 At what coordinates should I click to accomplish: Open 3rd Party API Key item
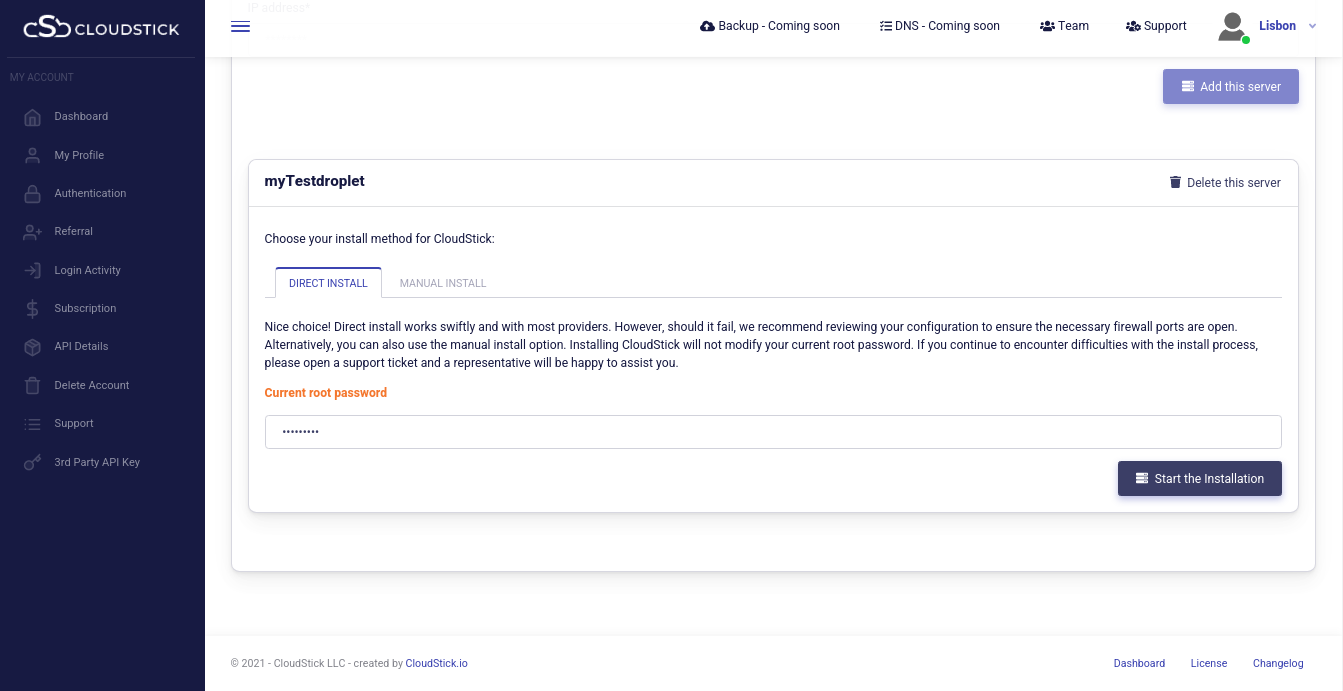point(97,462)
